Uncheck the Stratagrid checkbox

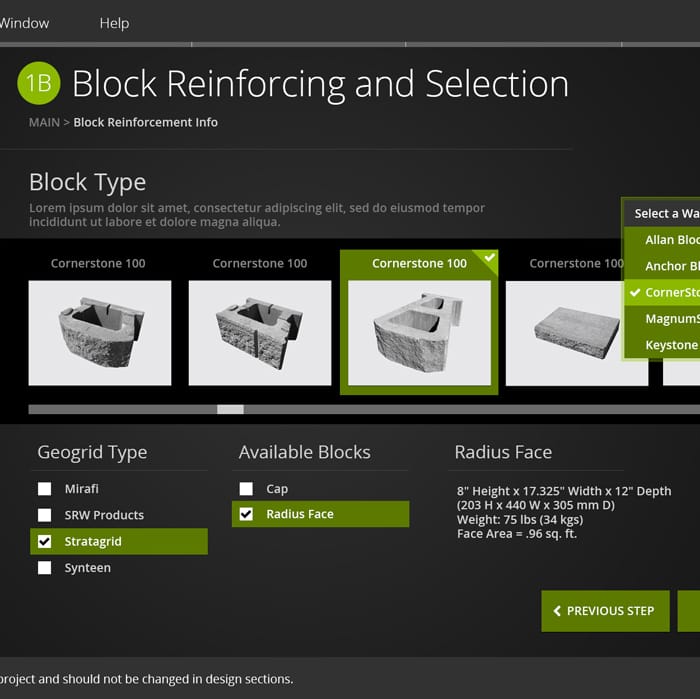45,541
